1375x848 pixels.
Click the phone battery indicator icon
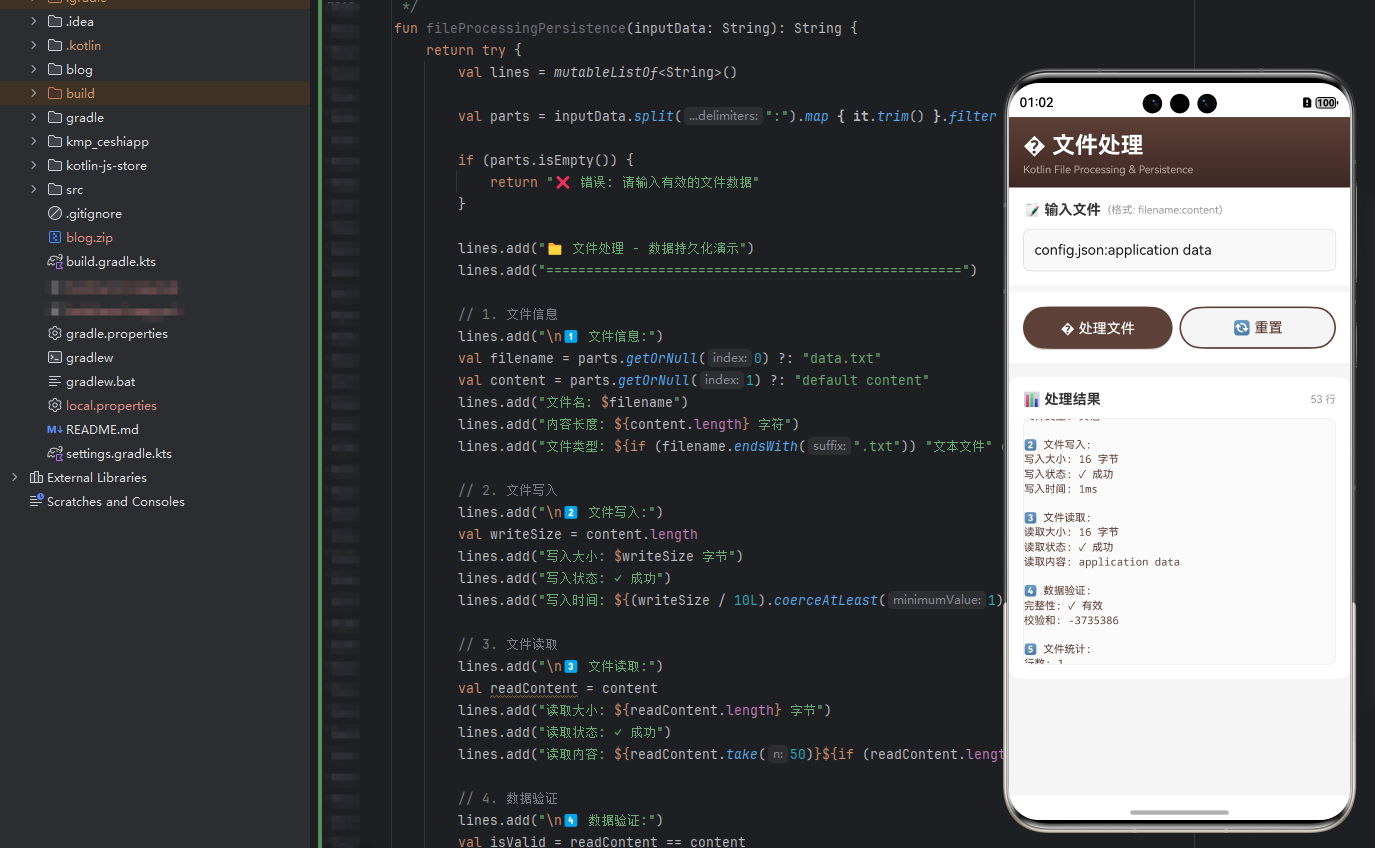(x=1326, y=103)
